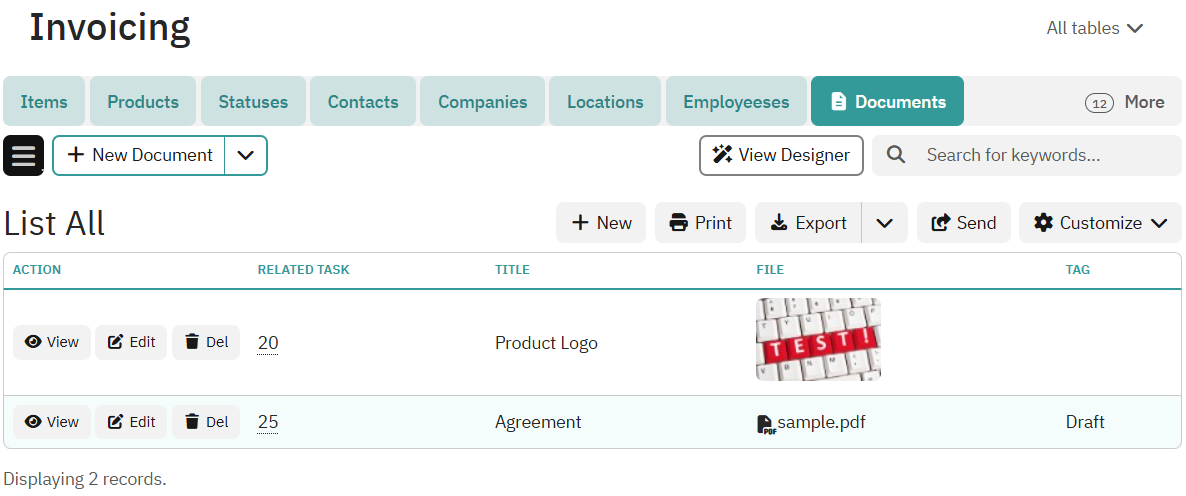Click the sample.pdf file icon
Image resolution: width=1186 pixels, height=496 pixels.
(x=766, y=423)
